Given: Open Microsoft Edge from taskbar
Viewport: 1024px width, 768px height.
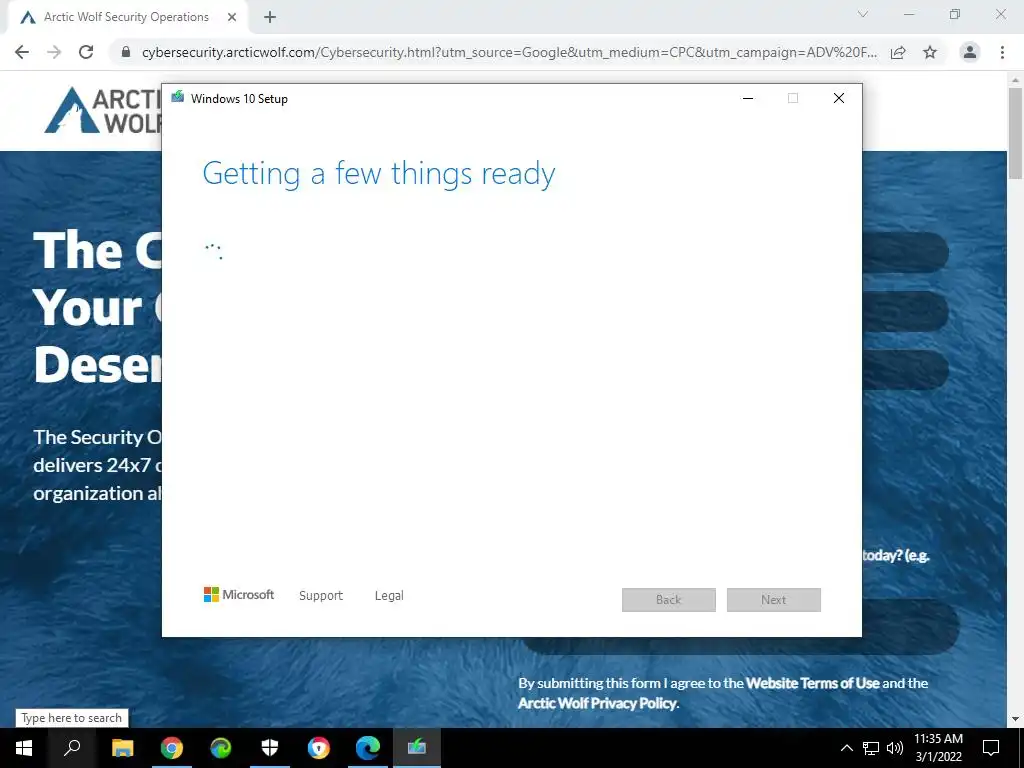Looking at the screenshot, I should pyautogui.click(x=368, y=748).
